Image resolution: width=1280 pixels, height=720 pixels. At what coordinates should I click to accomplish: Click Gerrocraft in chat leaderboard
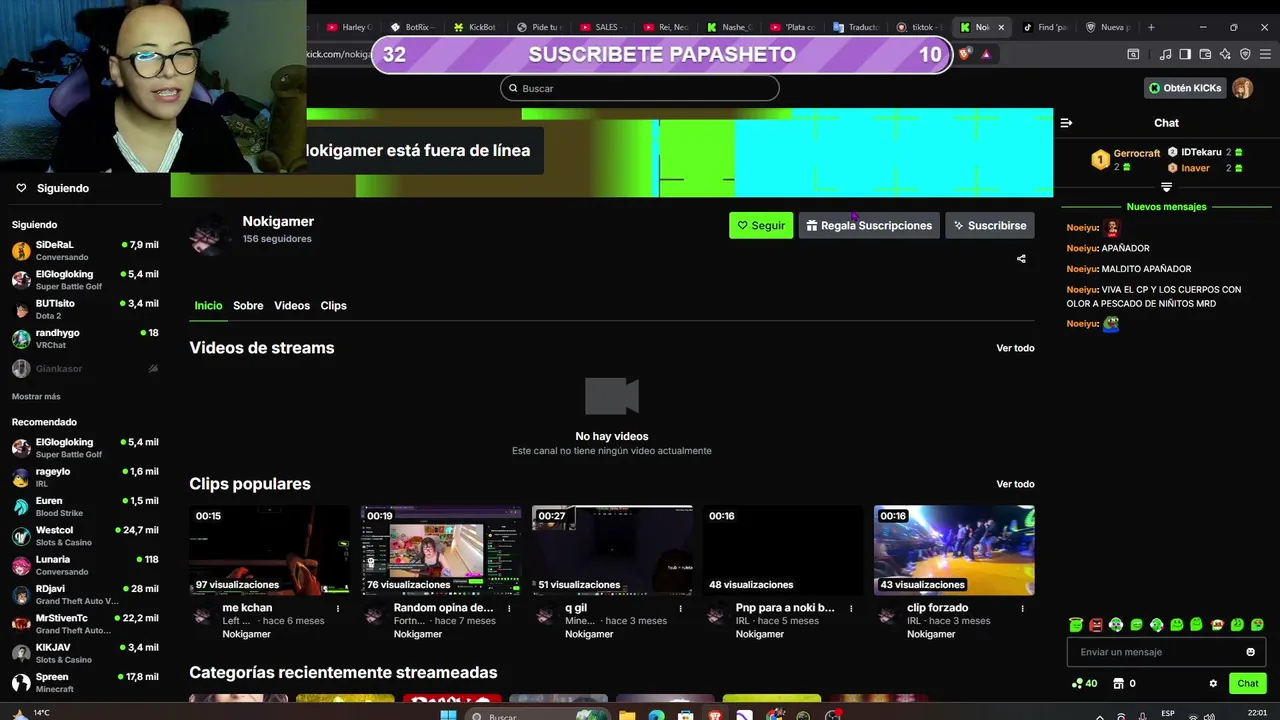coord(1137,154)
